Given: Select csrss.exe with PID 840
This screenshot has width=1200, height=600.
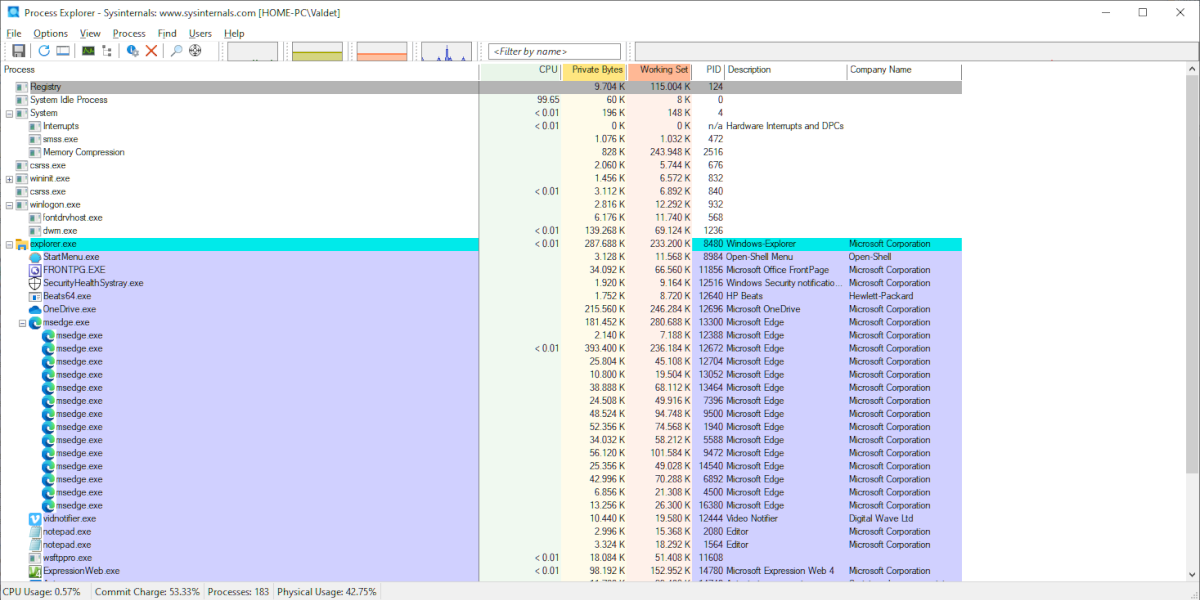Looking at the screenshot, I should 481,192.
